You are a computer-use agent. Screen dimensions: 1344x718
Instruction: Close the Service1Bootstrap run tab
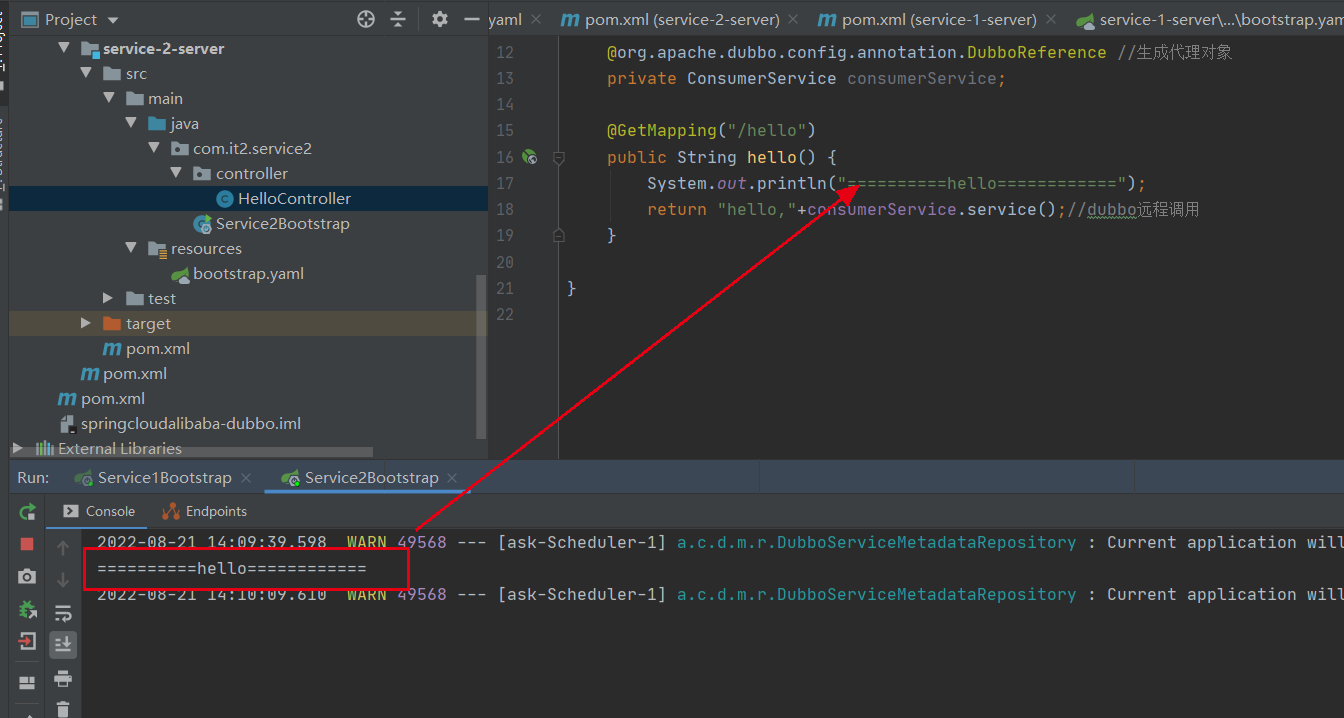point(246,478)
